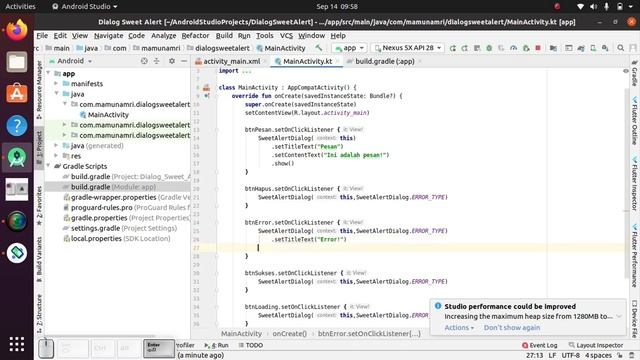Open Firefox from the Ubuntu dock
The width and height of the screenshot is (640, 360).
[17, 30]
